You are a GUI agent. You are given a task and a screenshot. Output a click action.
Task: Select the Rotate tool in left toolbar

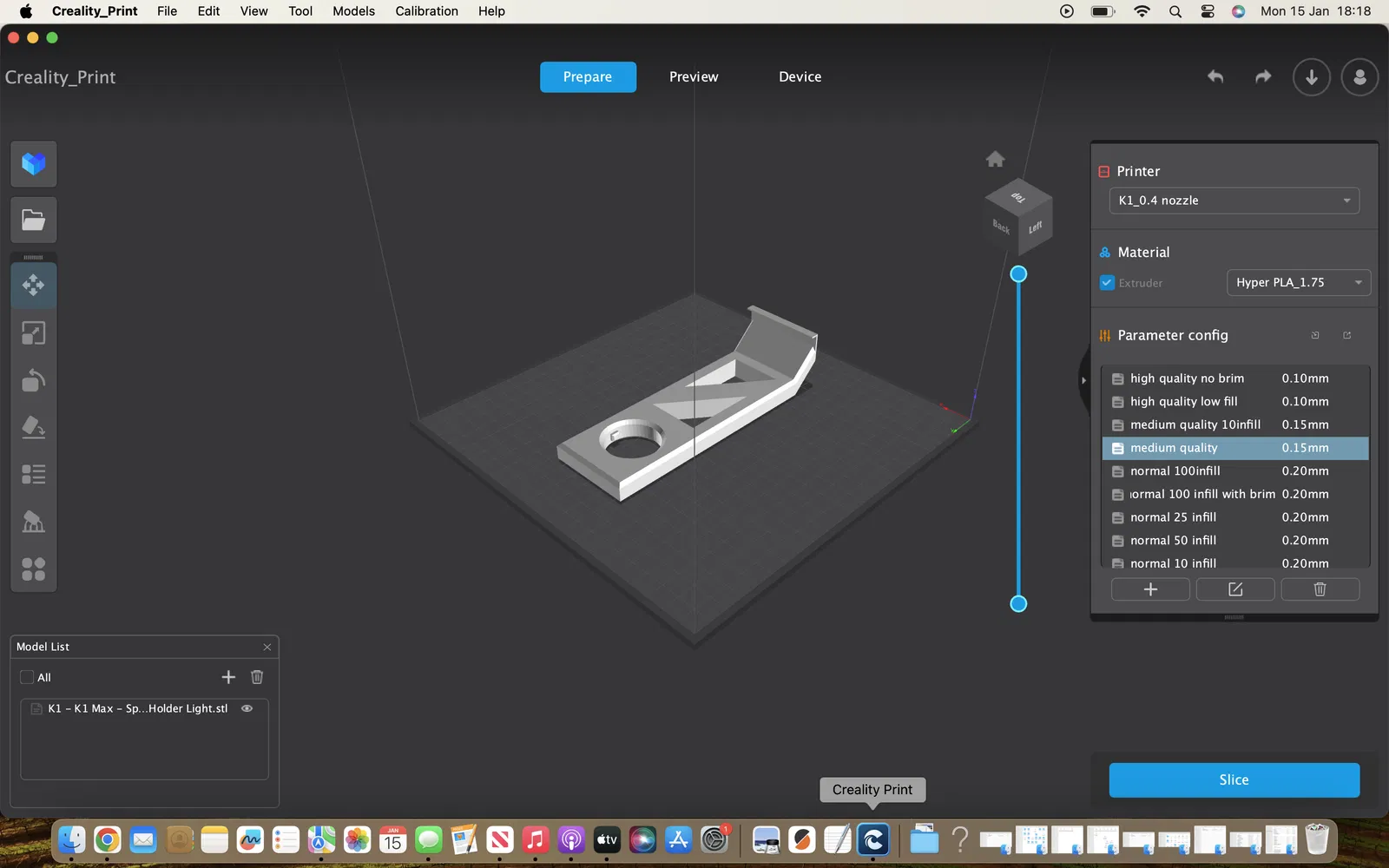34,380
